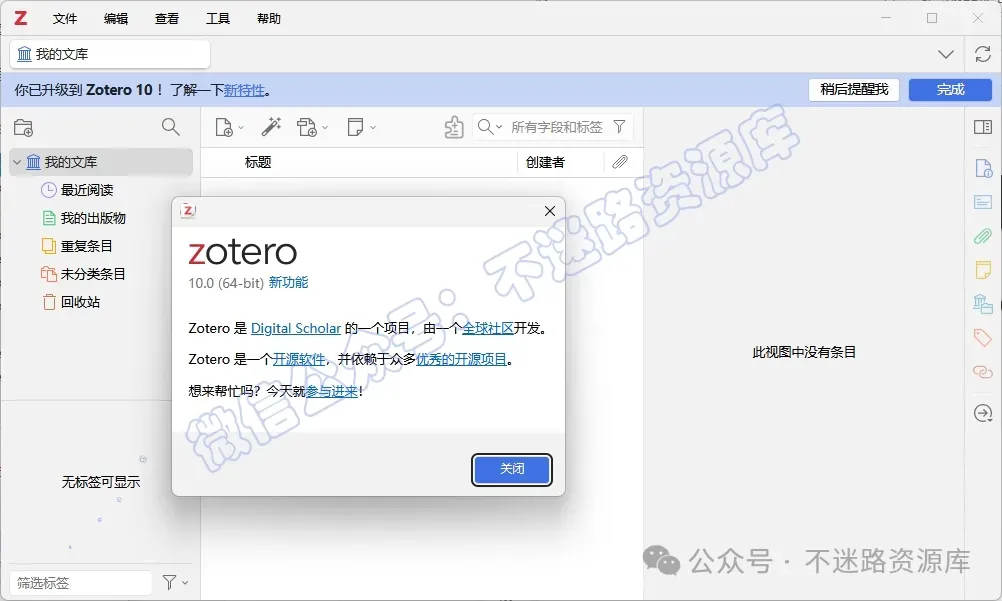The width and height of the screenshot is (1002, 601).
Task: Open the 工具 menu
Action: click(x=218, y=19)
